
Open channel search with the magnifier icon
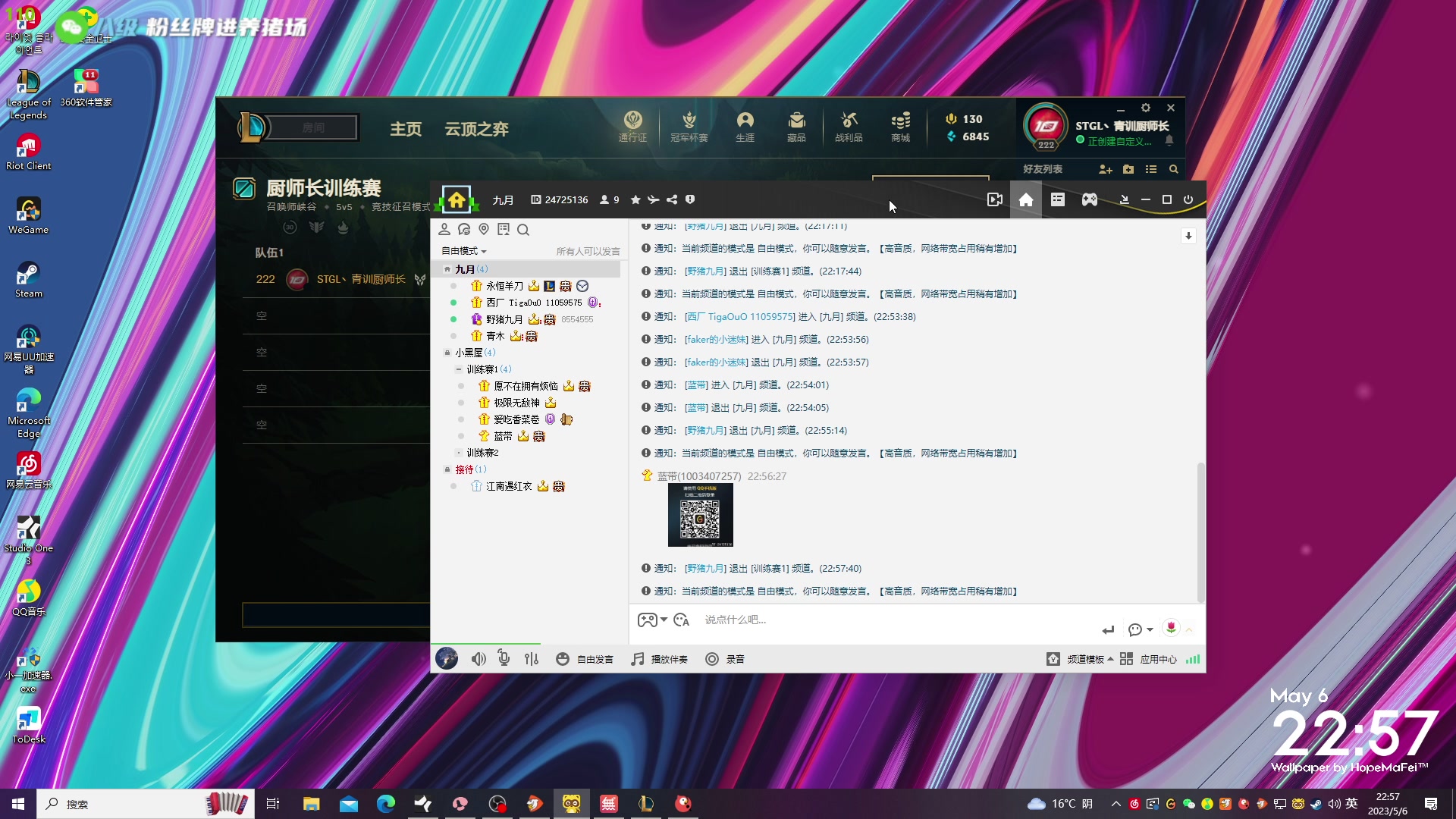coord(523,230)
